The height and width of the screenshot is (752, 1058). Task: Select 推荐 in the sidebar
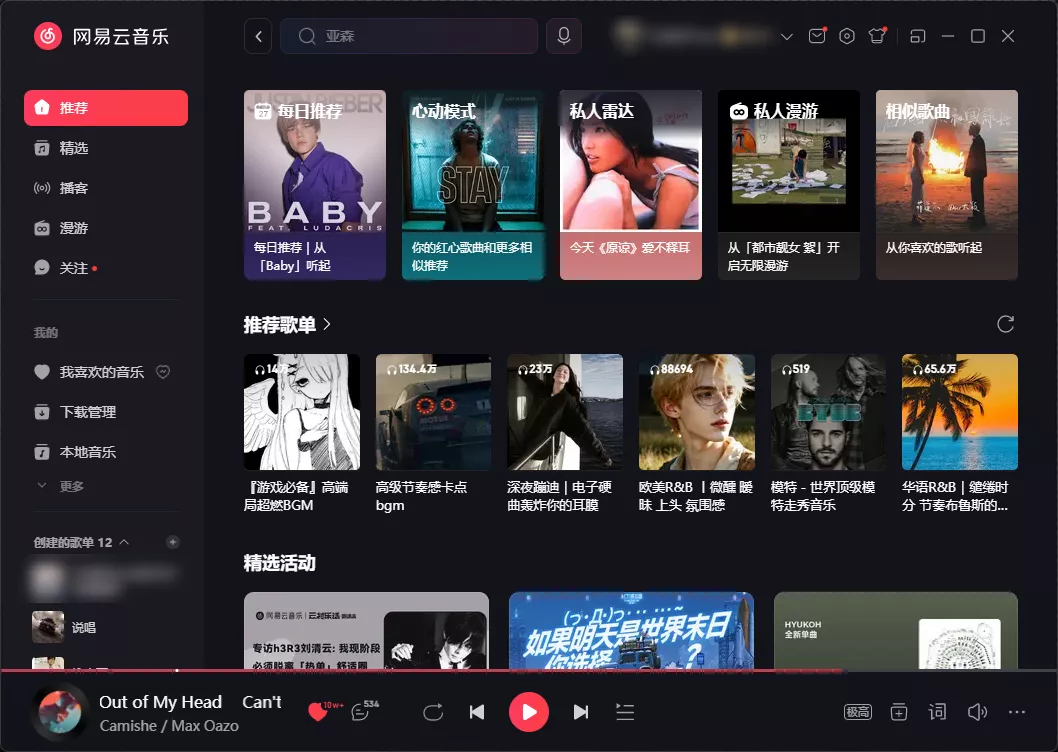(106, 108)
